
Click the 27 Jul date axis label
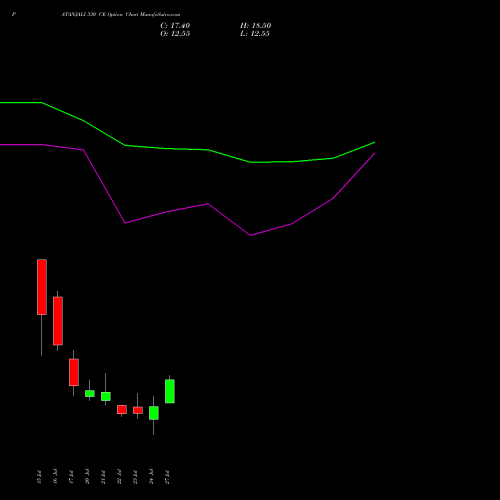tap(167, 477)
